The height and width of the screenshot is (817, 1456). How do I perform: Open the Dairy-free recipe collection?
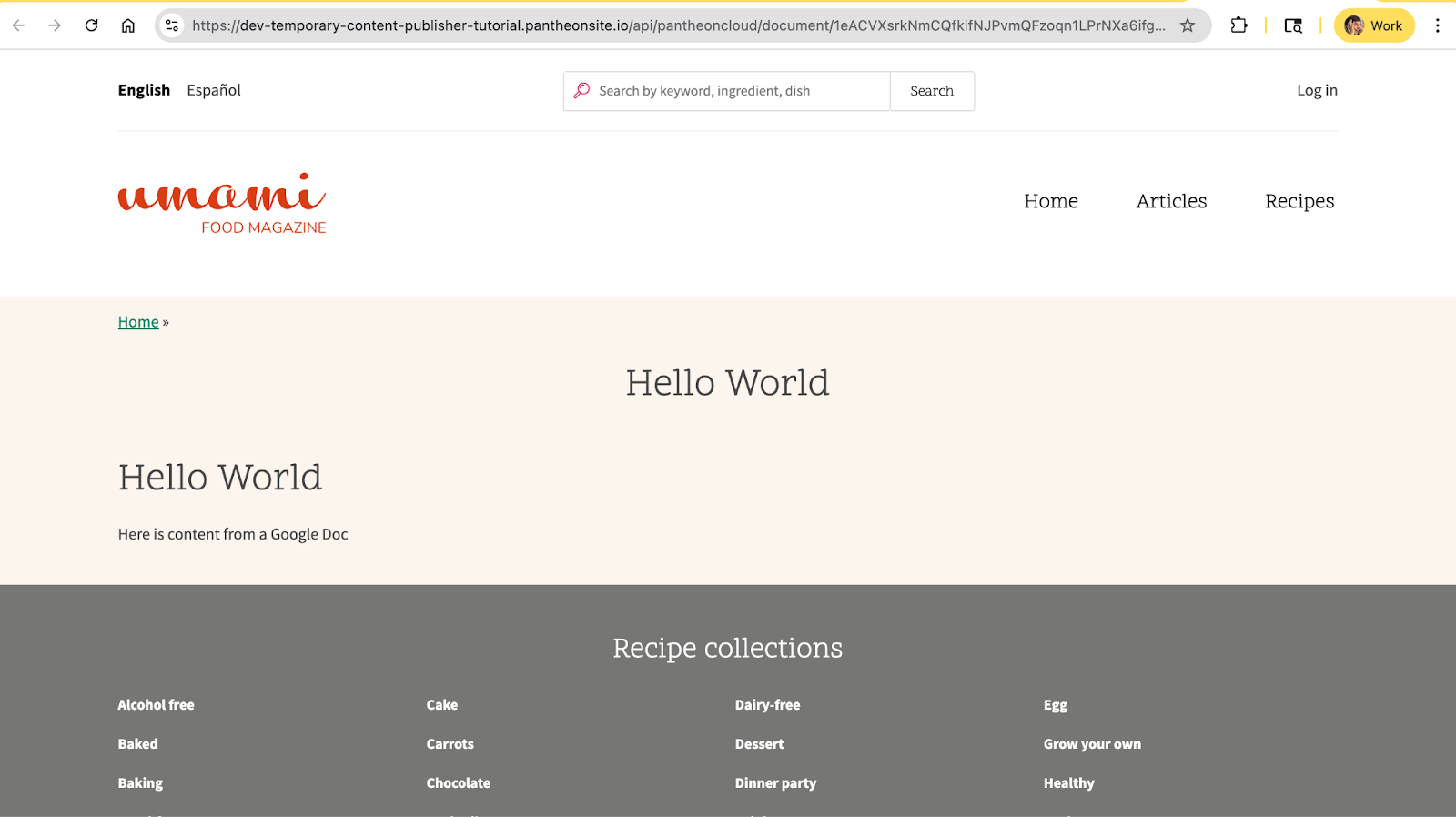tap(767, 705)
